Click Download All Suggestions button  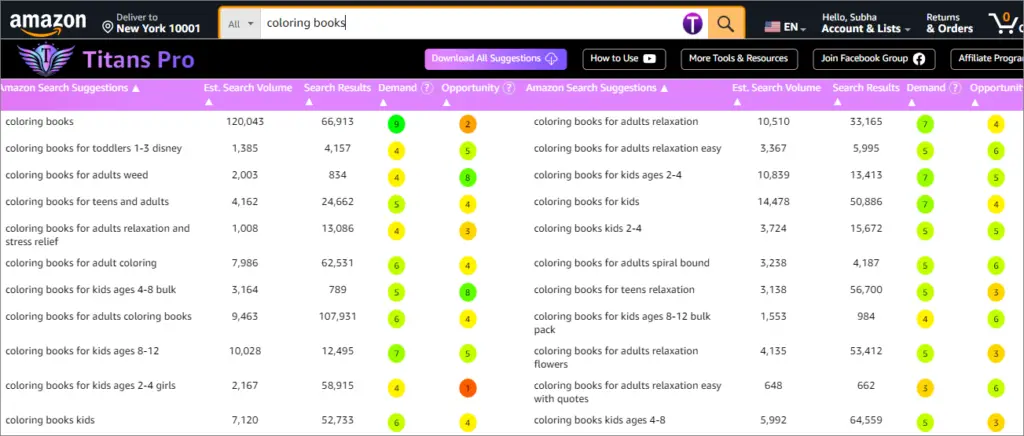pyautogui.click(x=496, y=59)
